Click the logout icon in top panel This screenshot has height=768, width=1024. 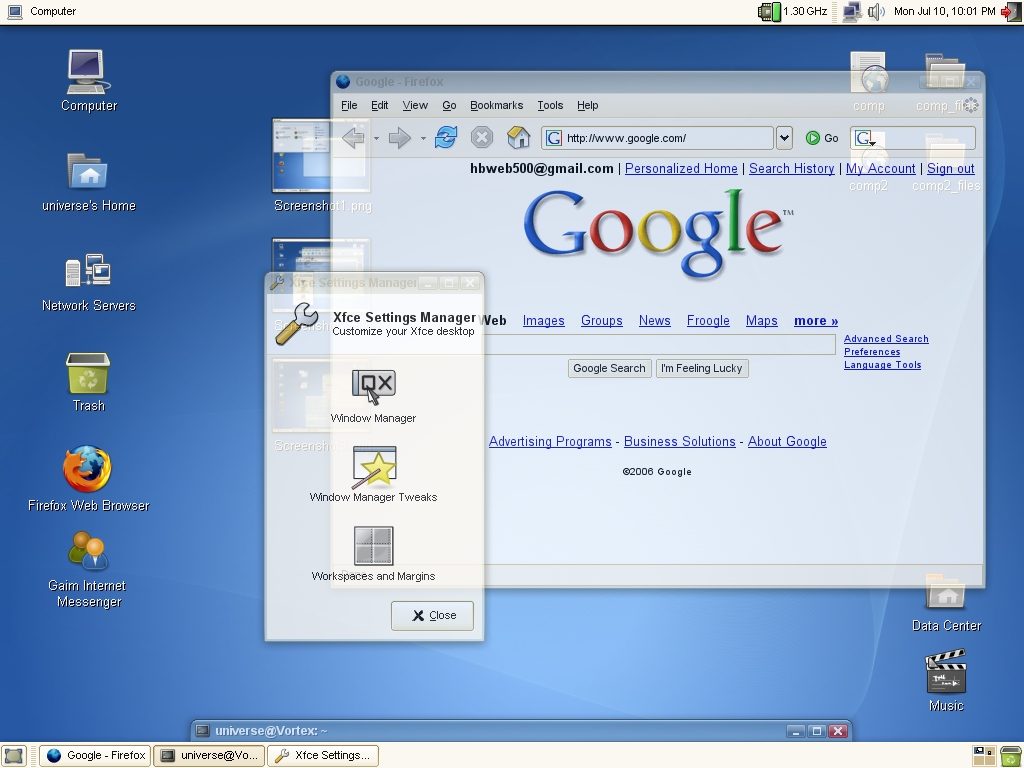tap(1011, 11)
